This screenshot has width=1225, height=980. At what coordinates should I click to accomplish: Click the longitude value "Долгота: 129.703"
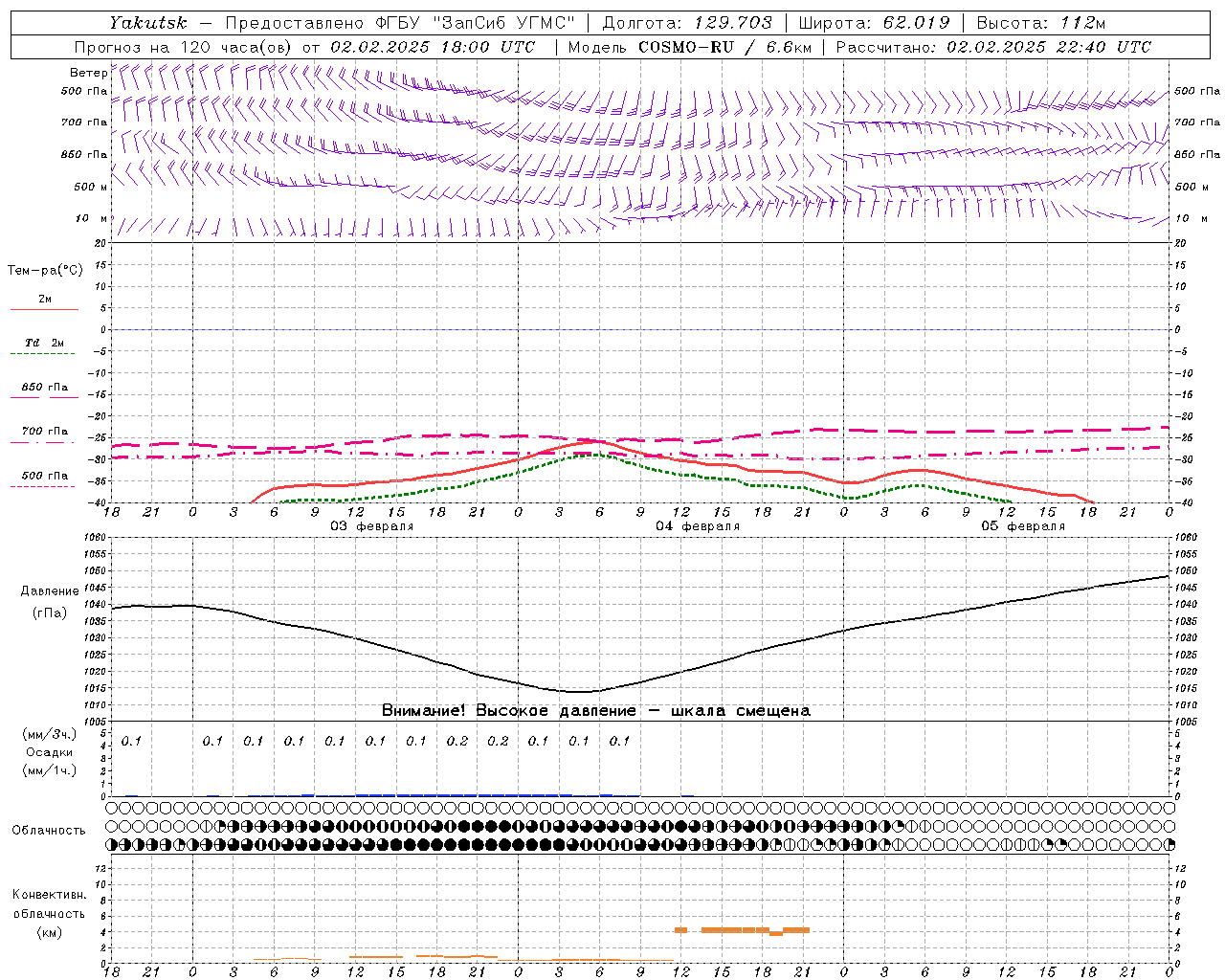pos(687,23)
